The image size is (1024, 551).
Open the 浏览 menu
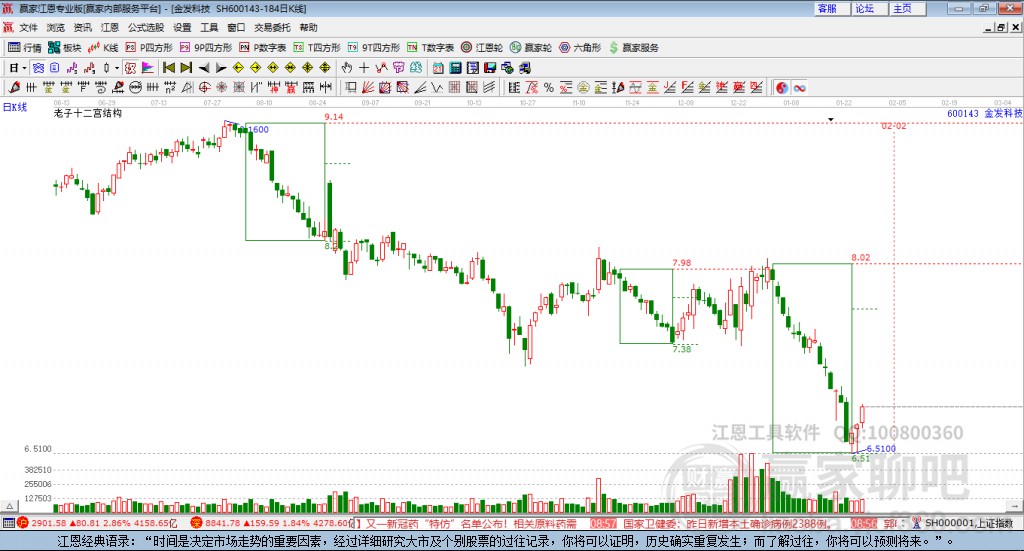click(x=56, y=27)
